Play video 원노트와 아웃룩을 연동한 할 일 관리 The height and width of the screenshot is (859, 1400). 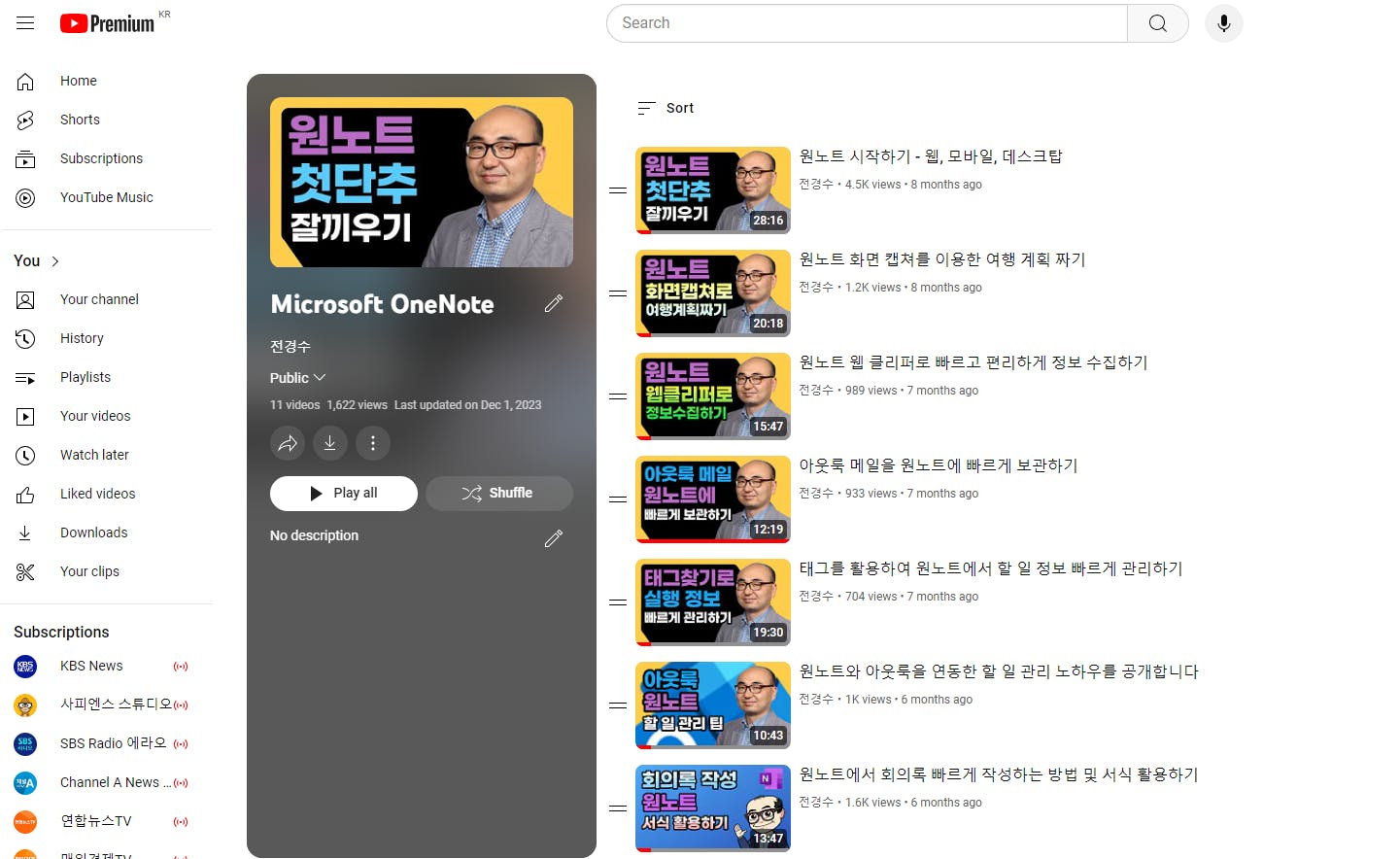click(999, 671)
